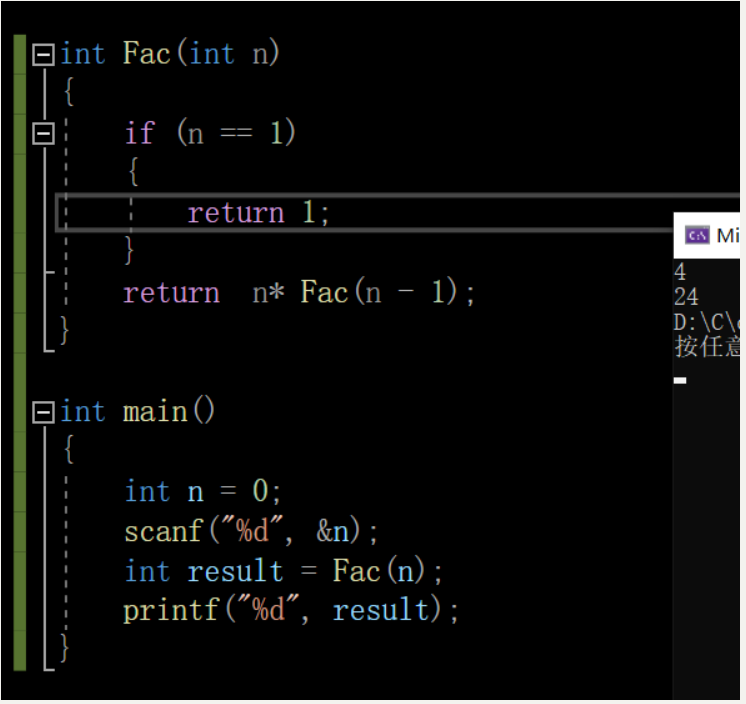
Task: Collapse the Fac function fold marker
Action: click(x=43, y=55)
